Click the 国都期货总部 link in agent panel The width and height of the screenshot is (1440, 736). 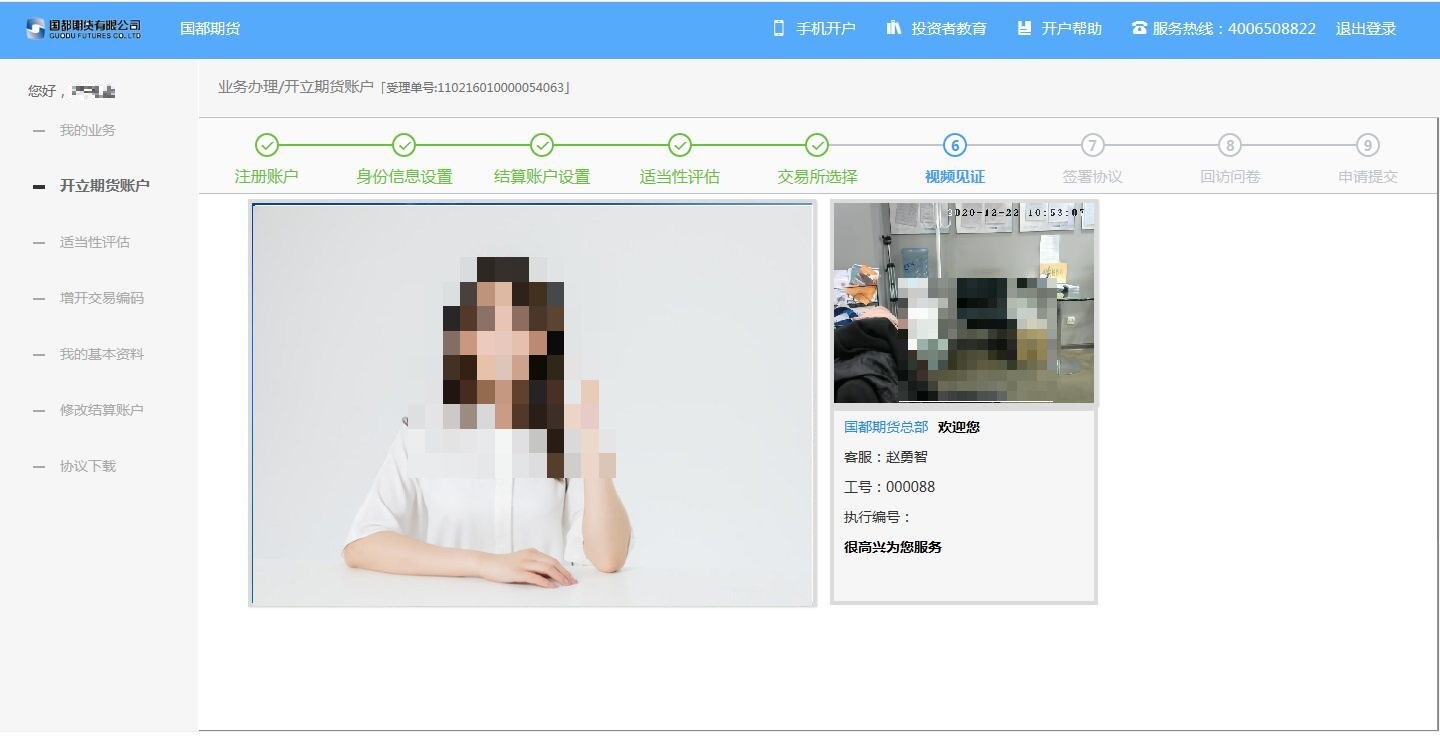886,427
